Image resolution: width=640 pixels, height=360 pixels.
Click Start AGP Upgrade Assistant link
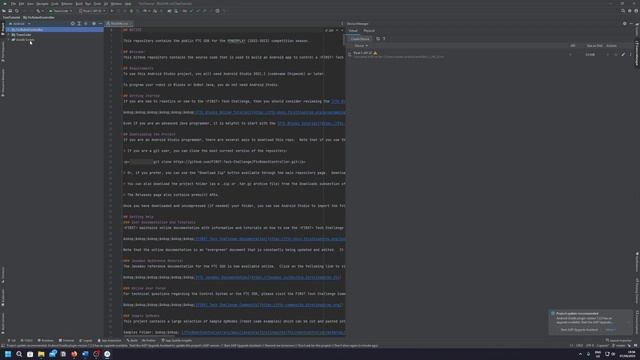(x=579, y=330)
